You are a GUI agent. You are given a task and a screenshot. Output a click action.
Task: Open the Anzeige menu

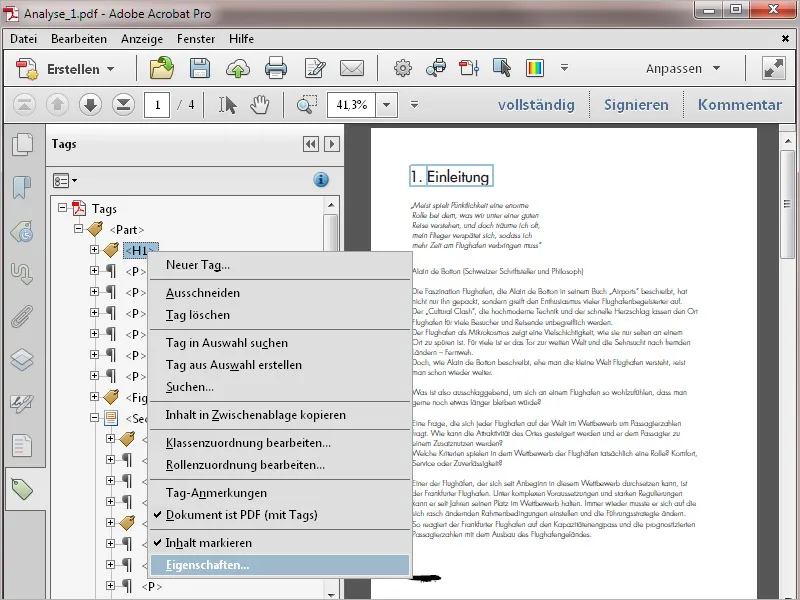pyautogui.click(x=142, y=39)
